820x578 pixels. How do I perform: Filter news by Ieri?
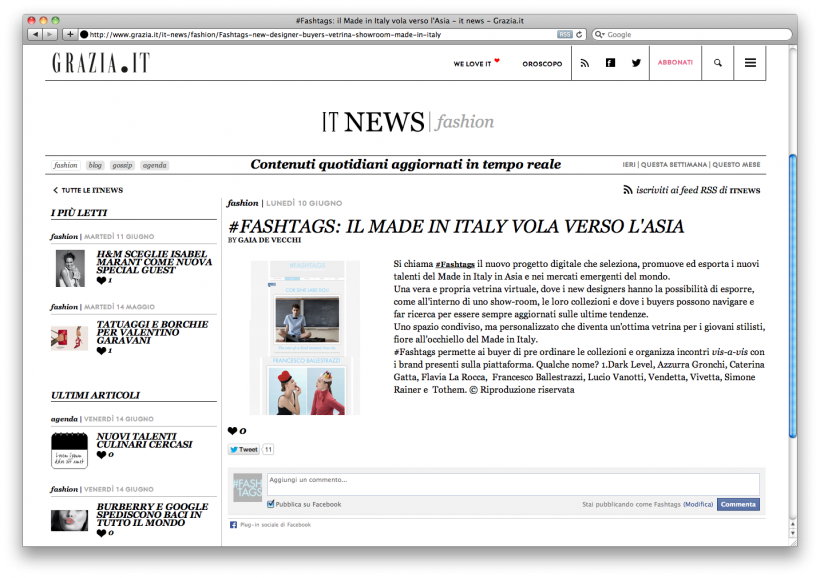tap(629, 165)
